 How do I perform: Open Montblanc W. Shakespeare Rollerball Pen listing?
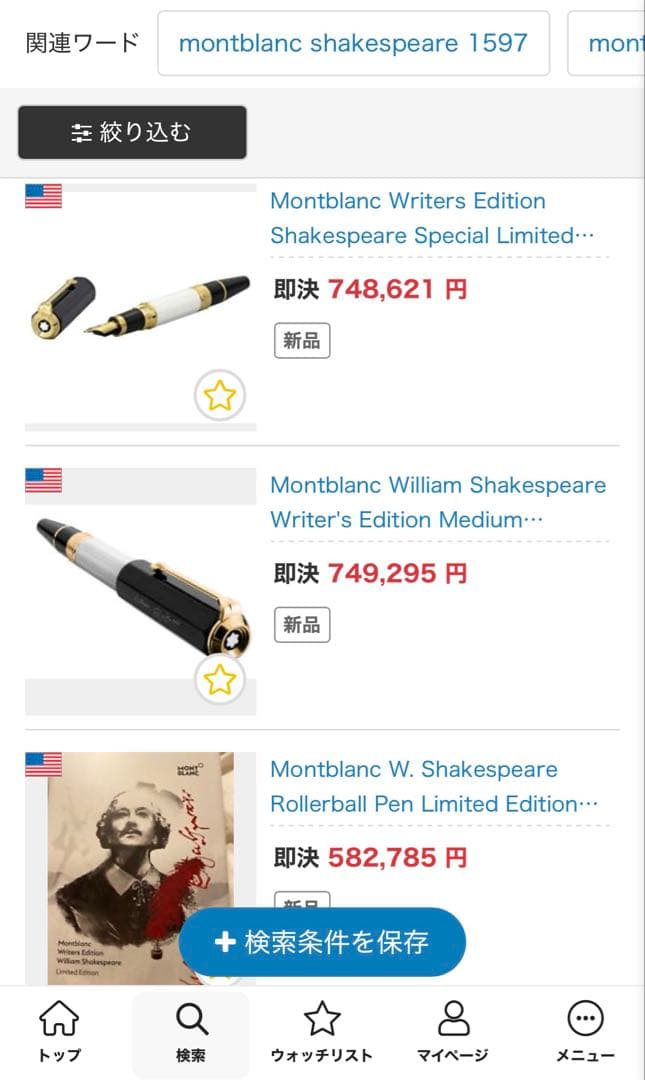tap(425, 786)
